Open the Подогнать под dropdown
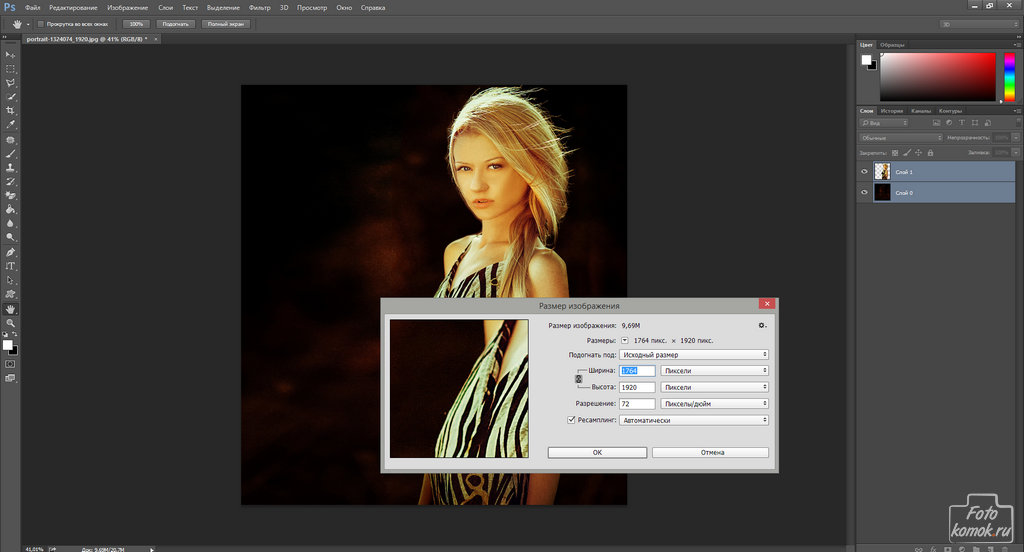The height and width of the screenshot is (552, 1024). pos(694,354)
